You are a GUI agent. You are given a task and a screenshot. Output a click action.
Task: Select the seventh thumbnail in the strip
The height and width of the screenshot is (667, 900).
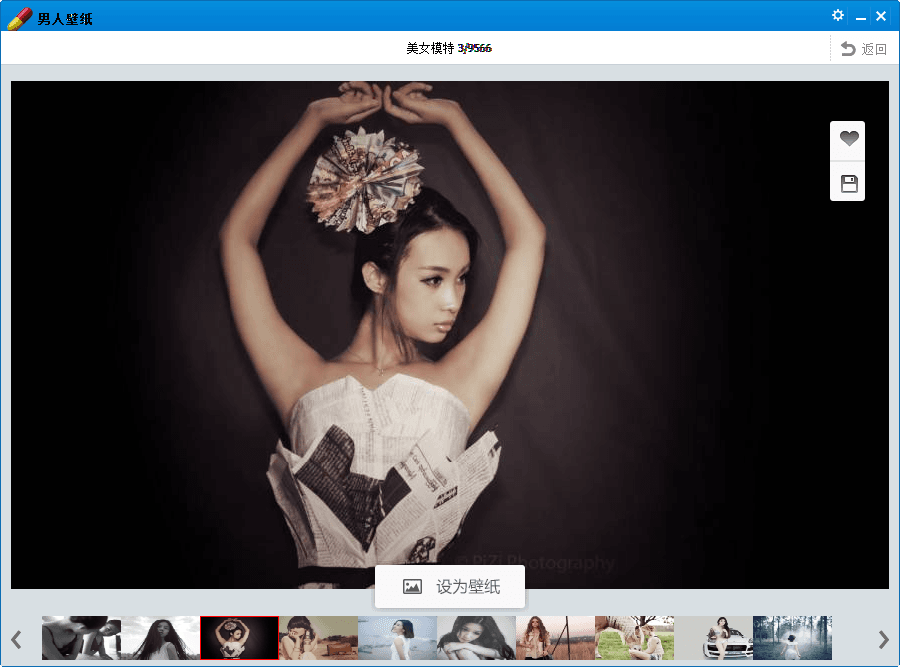coord(555,638)
